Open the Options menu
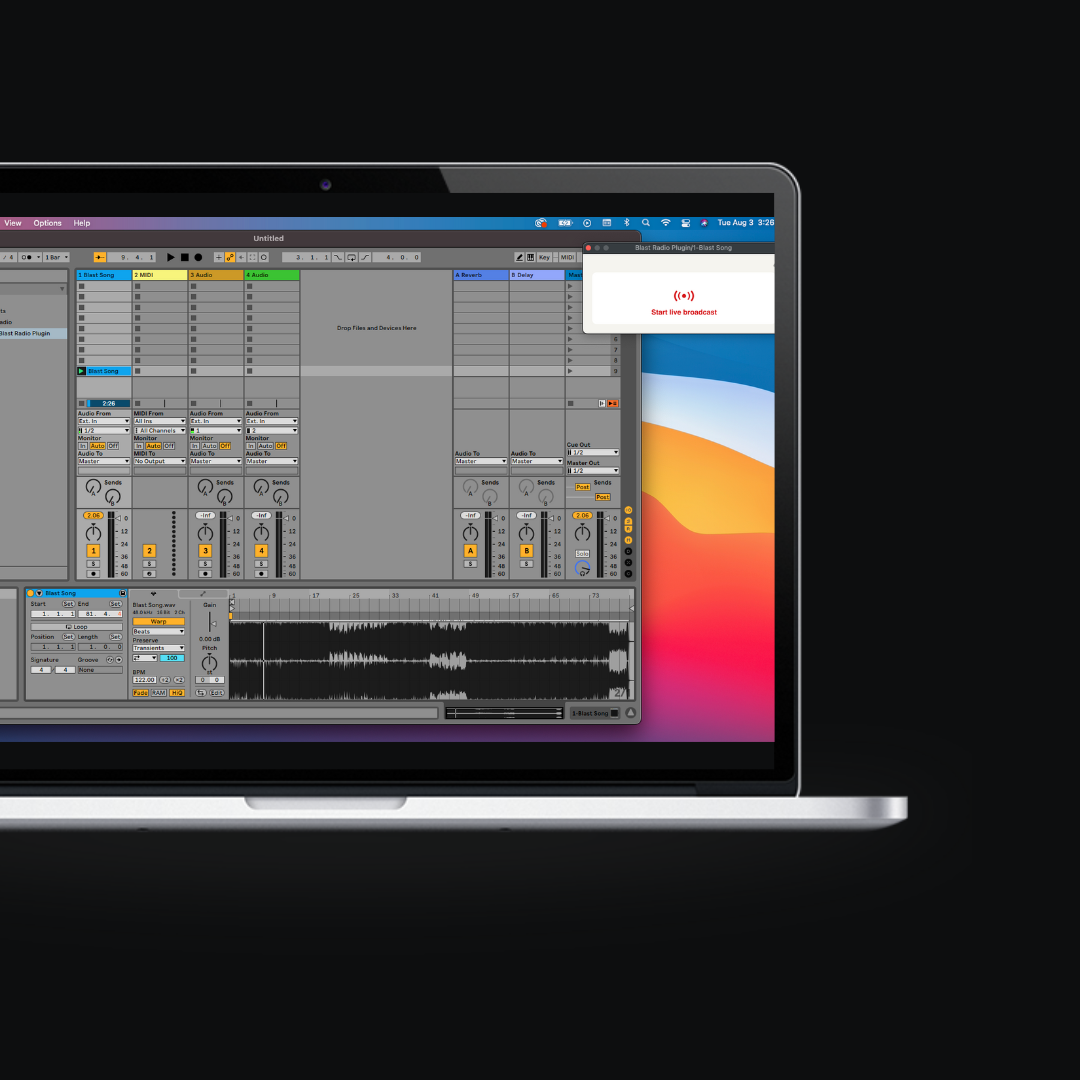 [x=47, y=223]
